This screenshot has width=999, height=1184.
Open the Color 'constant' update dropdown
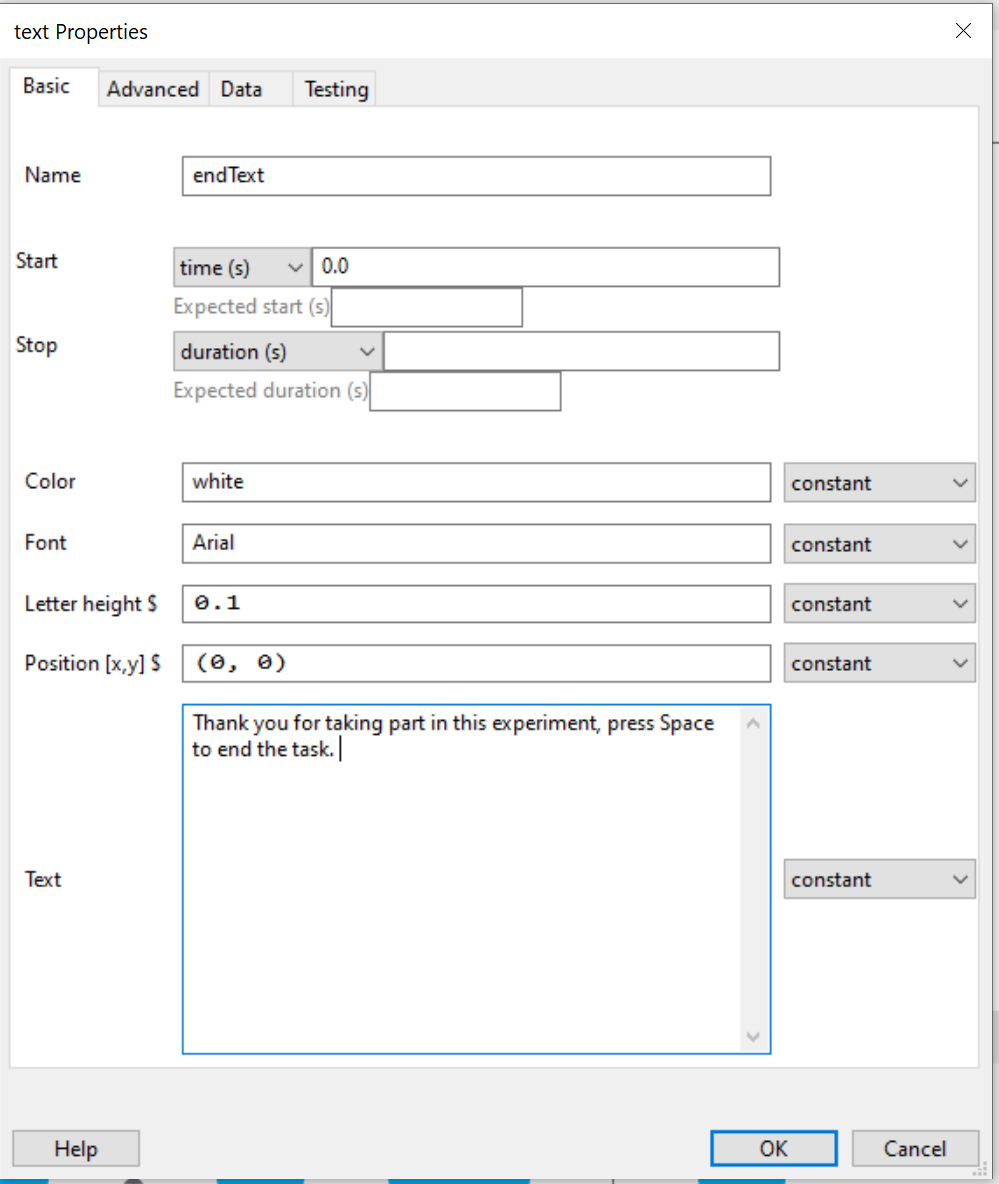pos(879,483)
